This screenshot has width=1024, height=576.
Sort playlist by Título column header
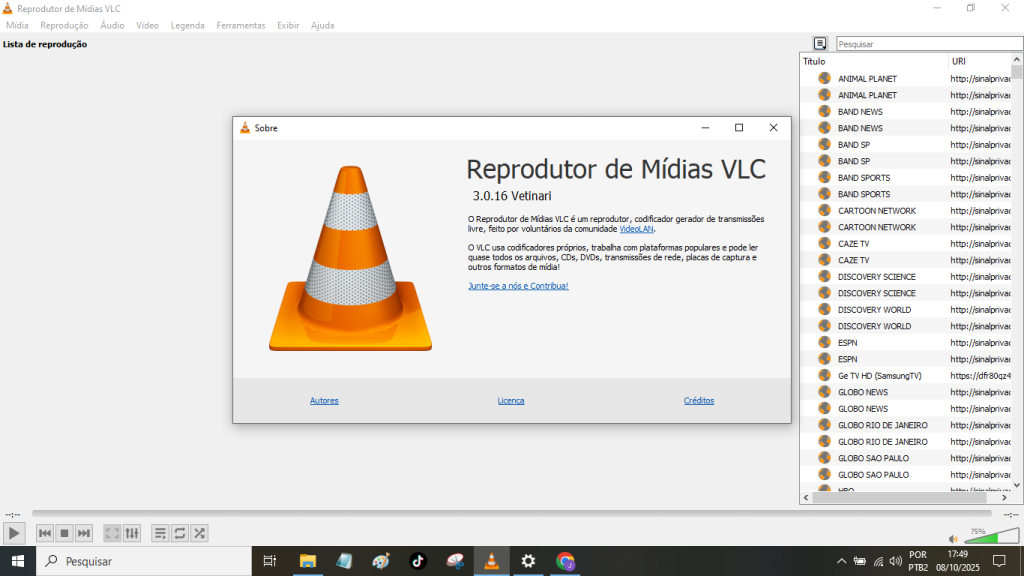tap(874, 61)
